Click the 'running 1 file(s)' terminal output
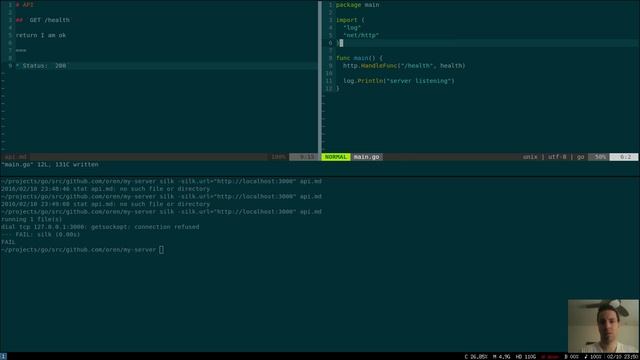 click(31, 219)
